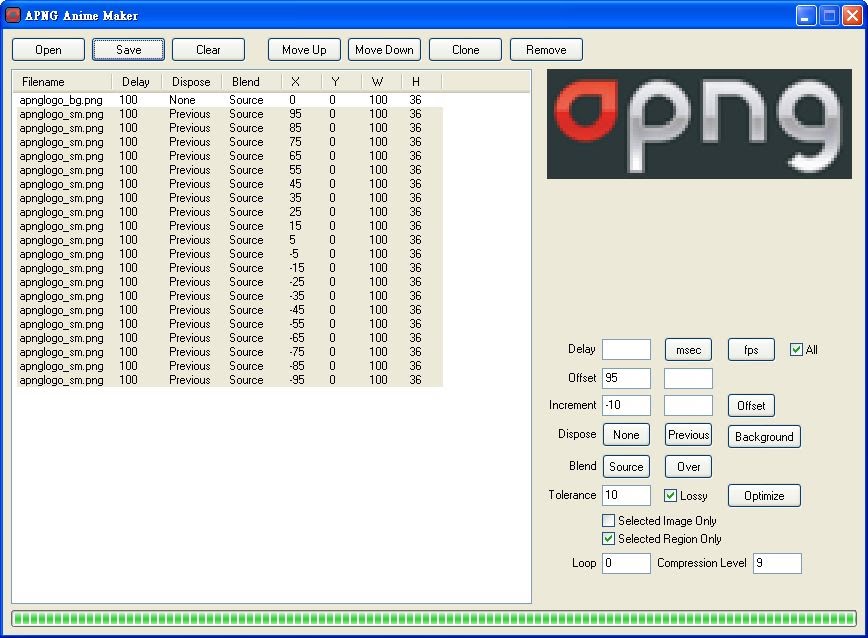
Task: Select the apnglogo_bg.png row
Action: coord(61,100)
